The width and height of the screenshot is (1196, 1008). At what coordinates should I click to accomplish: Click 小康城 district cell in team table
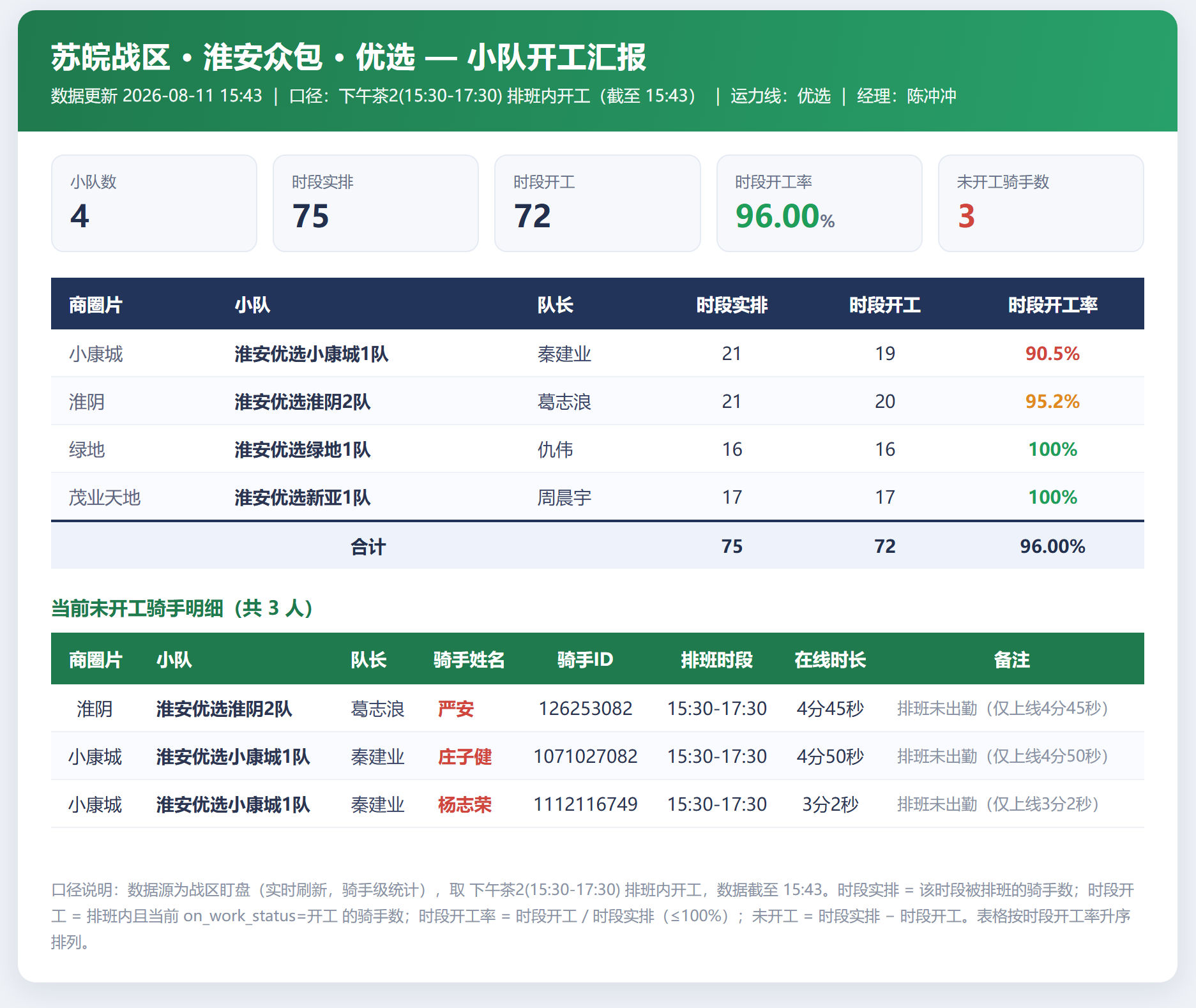click(96, 354)
